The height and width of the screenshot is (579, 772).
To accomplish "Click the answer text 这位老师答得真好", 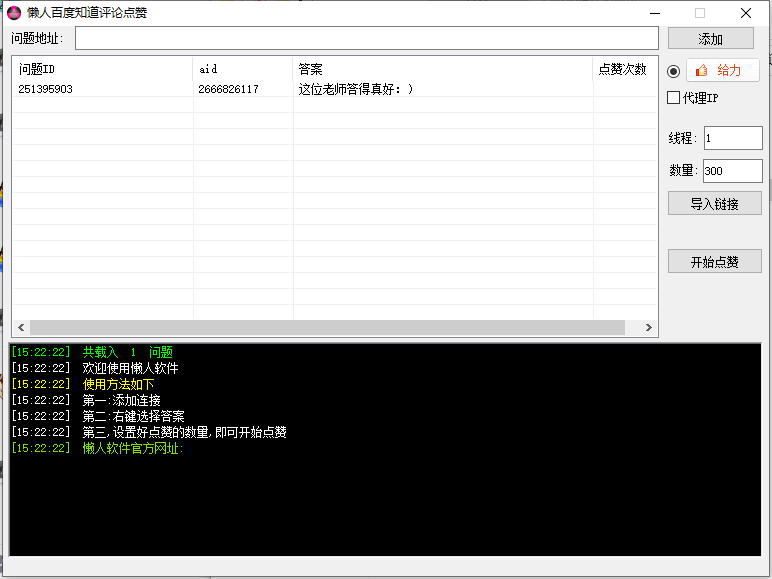I will click(355, 89).
